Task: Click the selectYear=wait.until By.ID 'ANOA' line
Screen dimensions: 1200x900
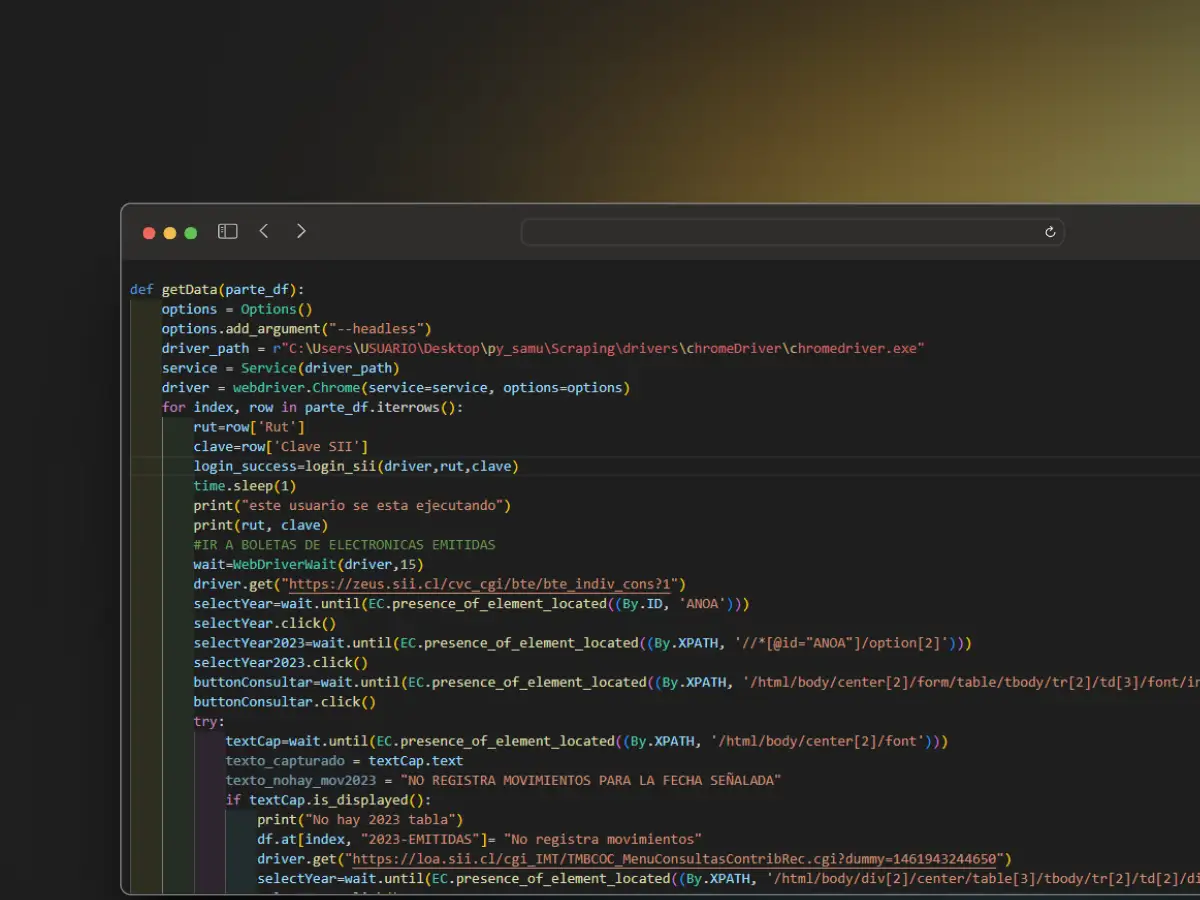Action: pos(471,603)
